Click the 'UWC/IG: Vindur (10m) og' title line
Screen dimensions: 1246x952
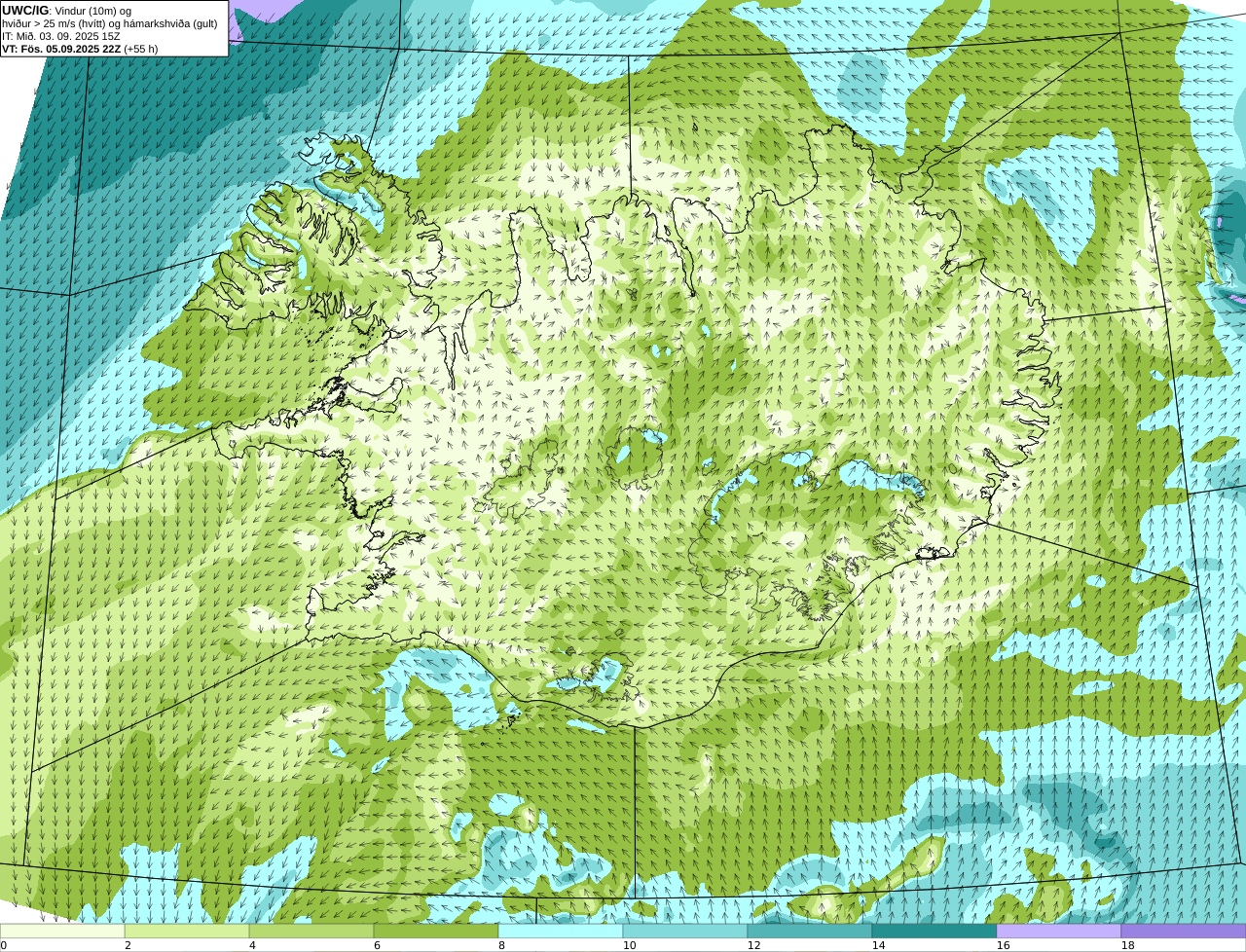(66, 11)
